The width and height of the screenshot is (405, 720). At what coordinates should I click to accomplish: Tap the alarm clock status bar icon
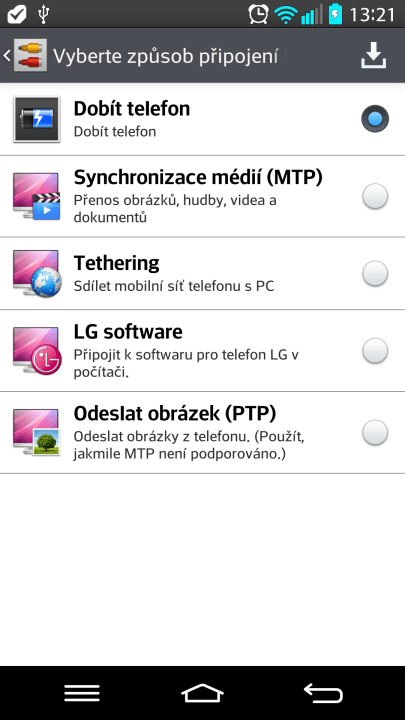coord(259,14)
